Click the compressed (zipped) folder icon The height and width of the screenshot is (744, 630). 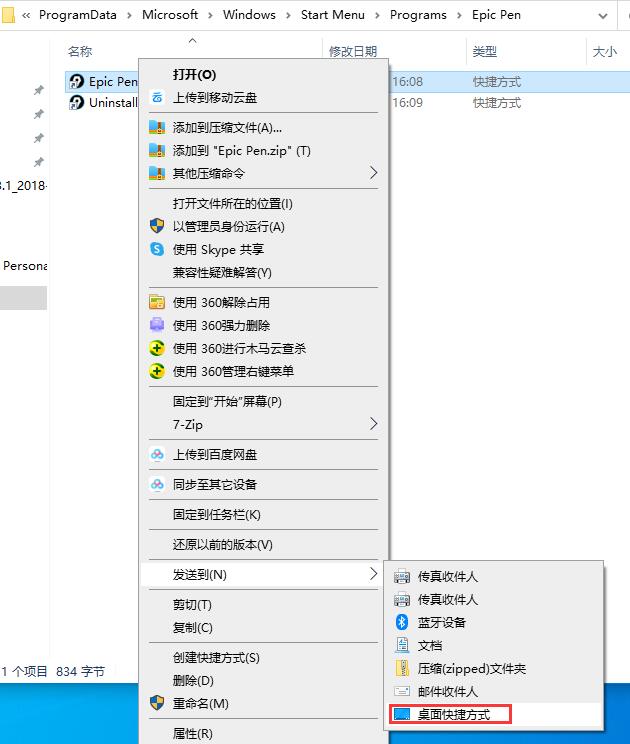402,668
